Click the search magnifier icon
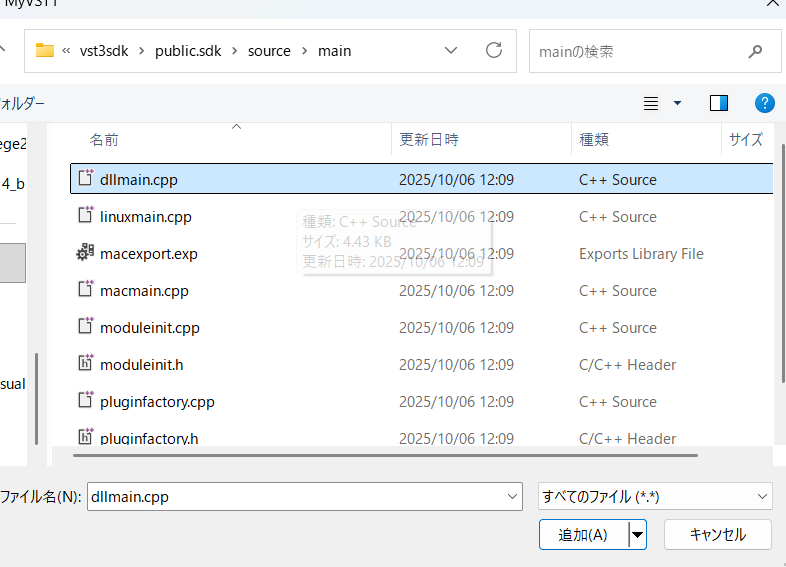The height and width of the screenshot is (567, 786). (756, 51)
